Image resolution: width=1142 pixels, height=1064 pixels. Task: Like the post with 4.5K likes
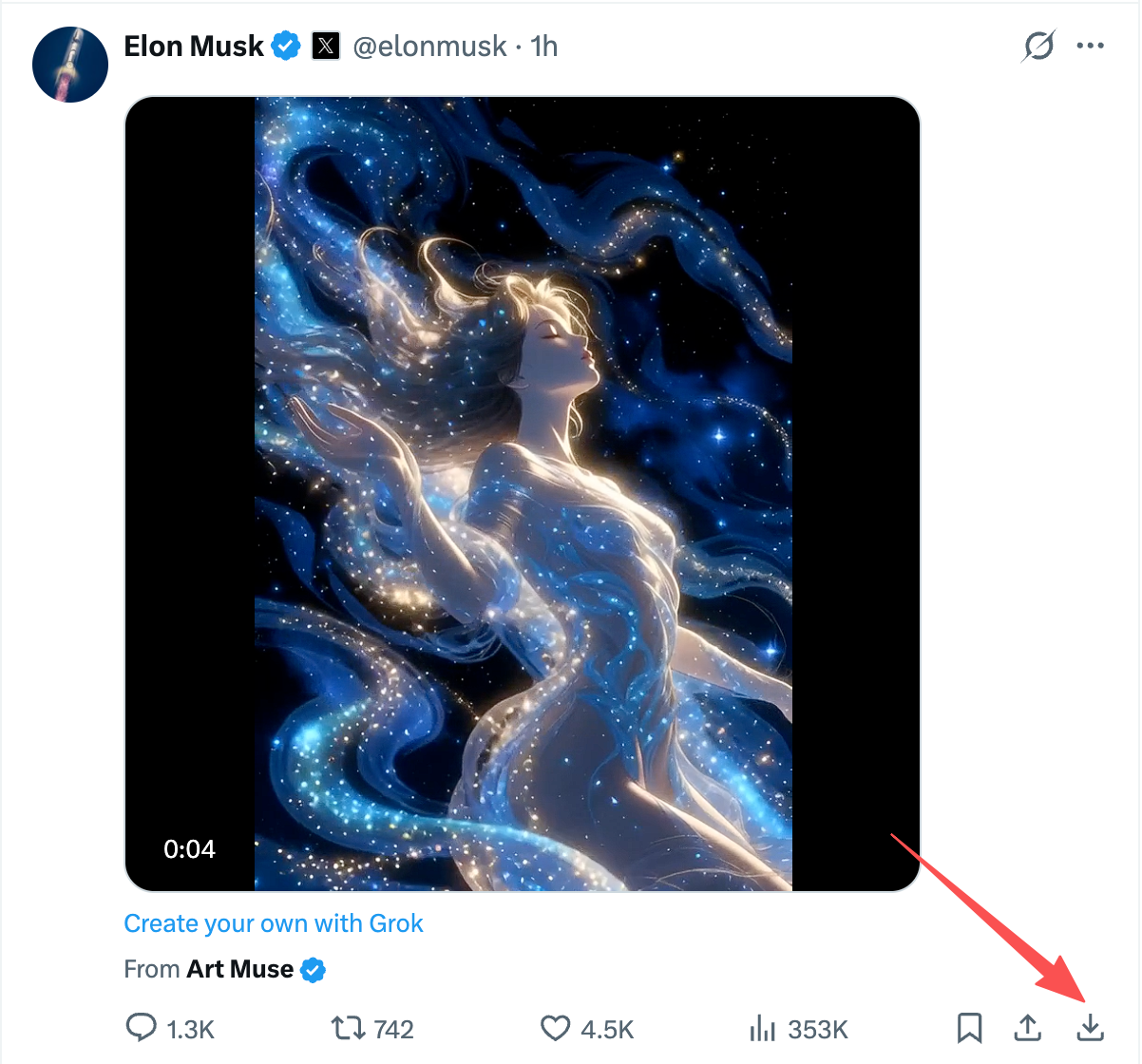pos(555,1028)
